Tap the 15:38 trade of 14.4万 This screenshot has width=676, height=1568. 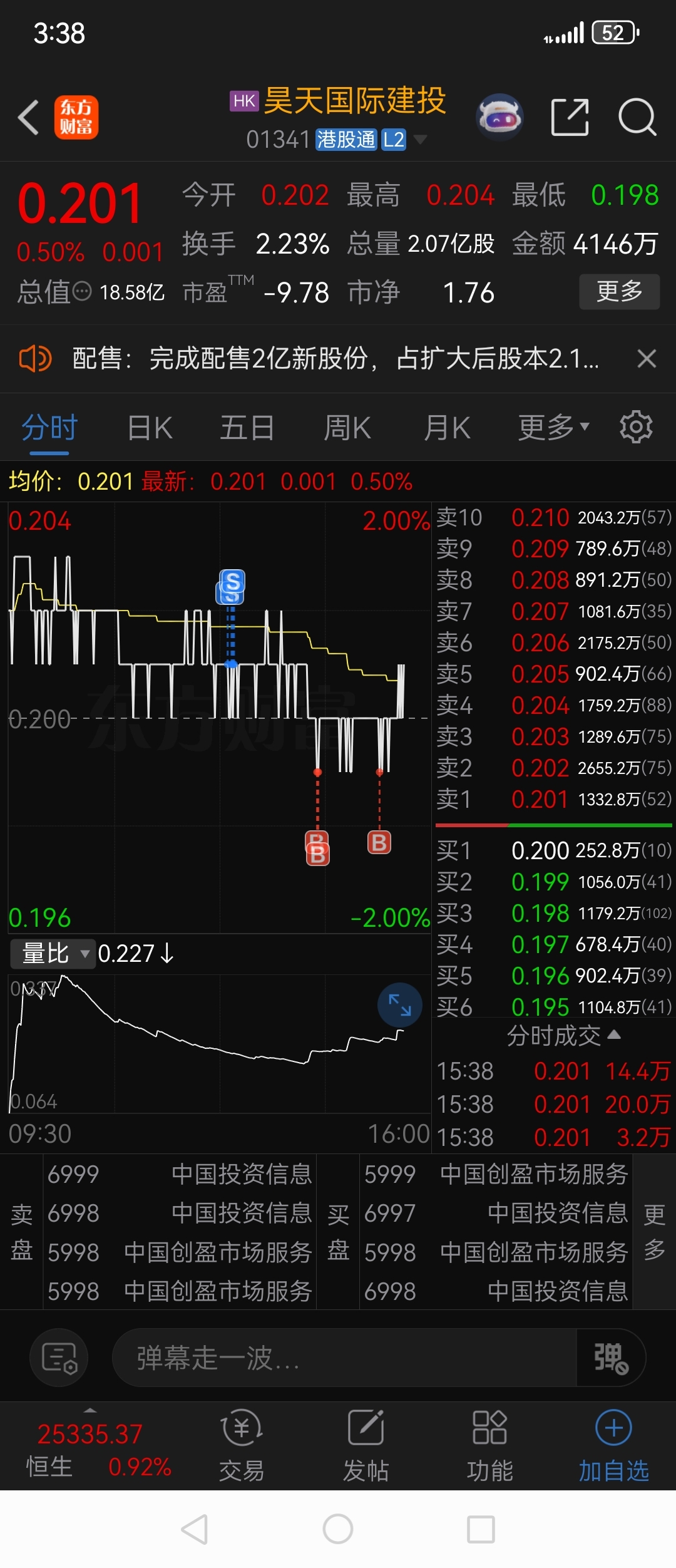pyautogui.click(x=554, y=1071)
